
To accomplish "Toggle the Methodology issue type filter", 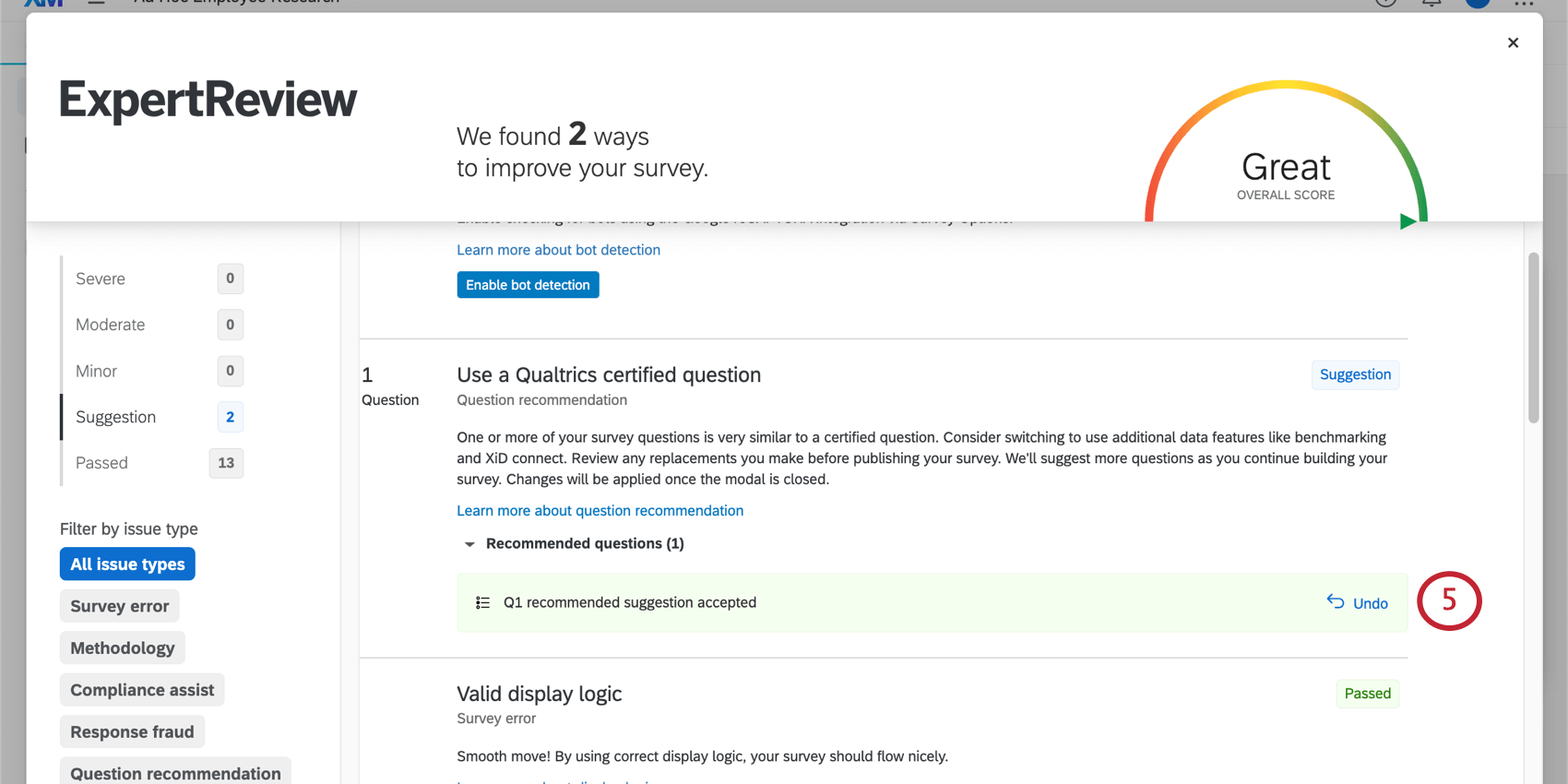I will point(123,647).
